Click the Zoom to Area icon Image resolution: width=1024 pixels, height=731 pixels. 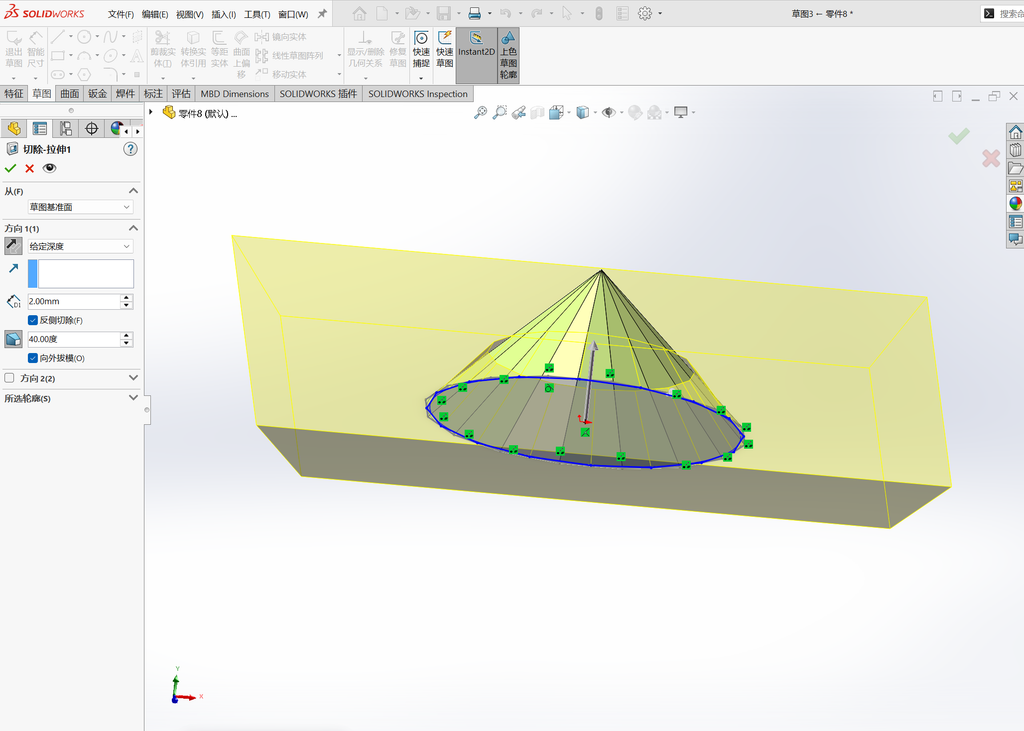(500, 112)
